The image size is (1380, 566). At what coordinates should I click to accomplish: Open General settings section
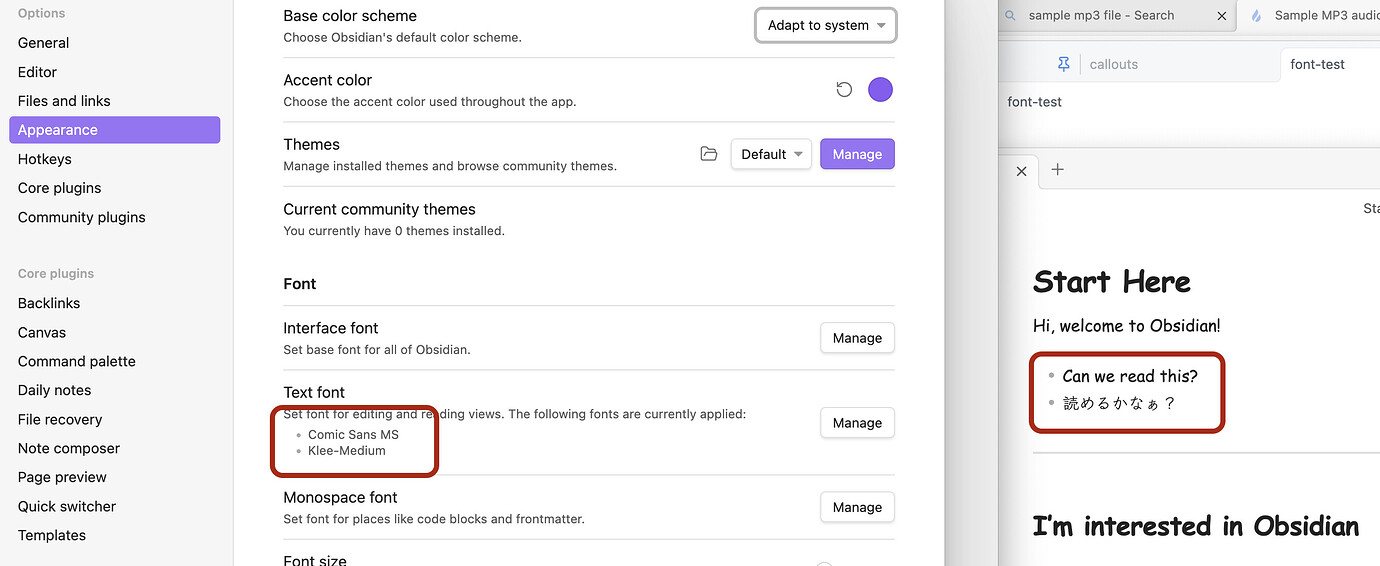tap(114, 43)
